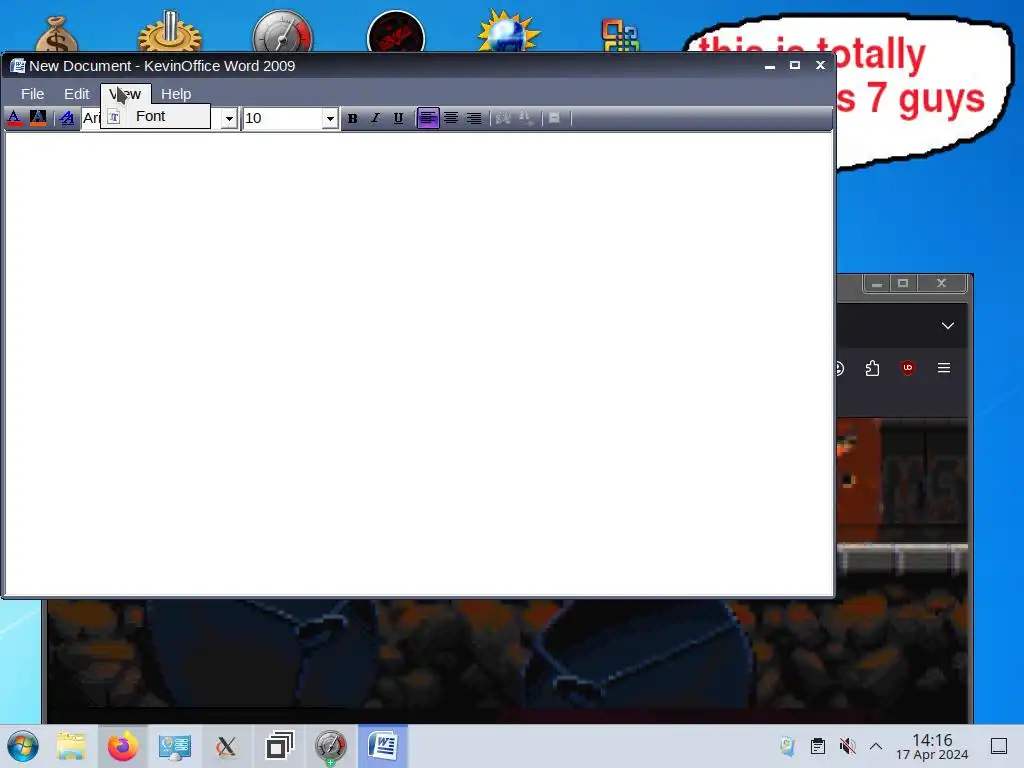Switch to Firefox in the taskbar
1024x768 pixels.
pos(123,746)
